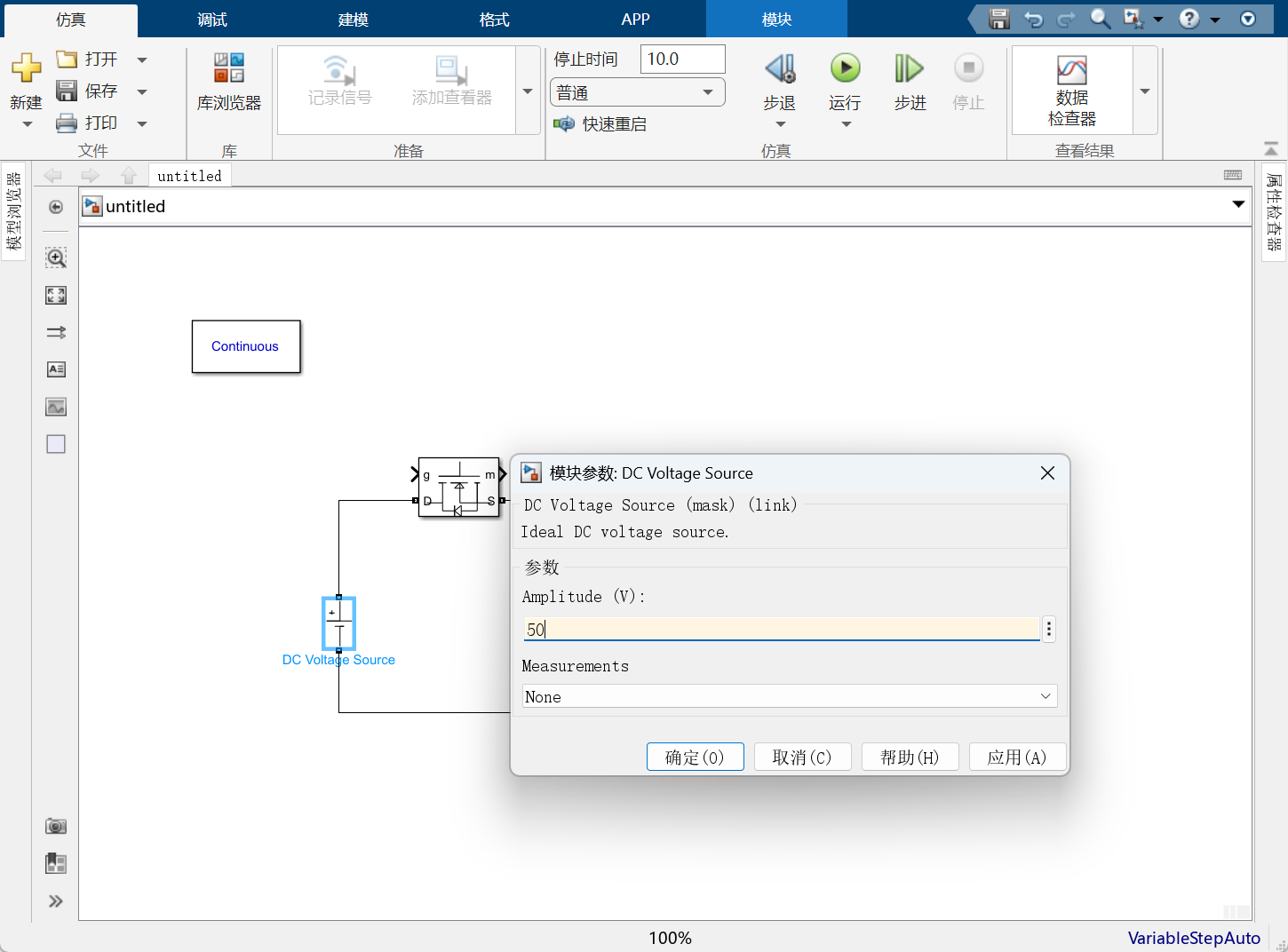The width and height of the screenshot is (1288, 952).
Task: Click the search magnifier in the quick access bar
Action: tap(1100, 19)
